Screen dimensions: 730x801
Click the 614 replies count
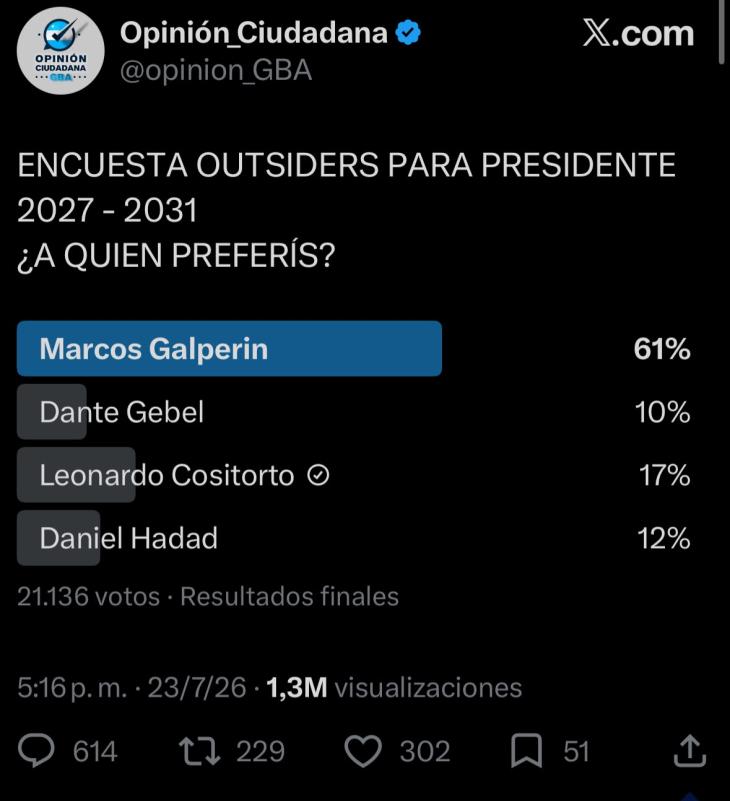pyautogui.click(x=95, y=751)
